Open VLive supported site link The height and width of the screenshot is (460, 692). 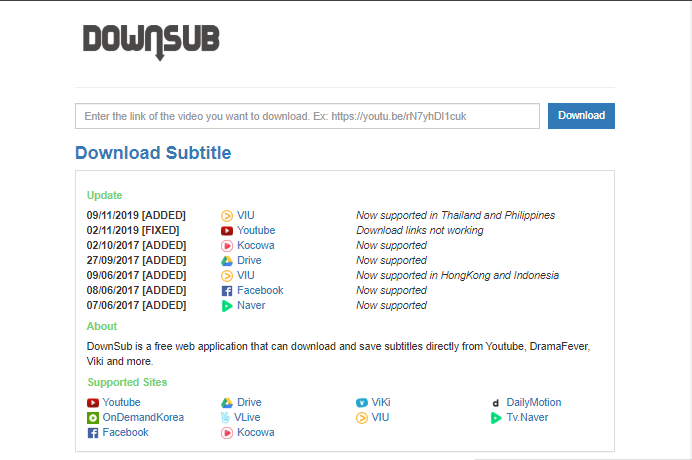pyautogui.click(x=247, y=417)
